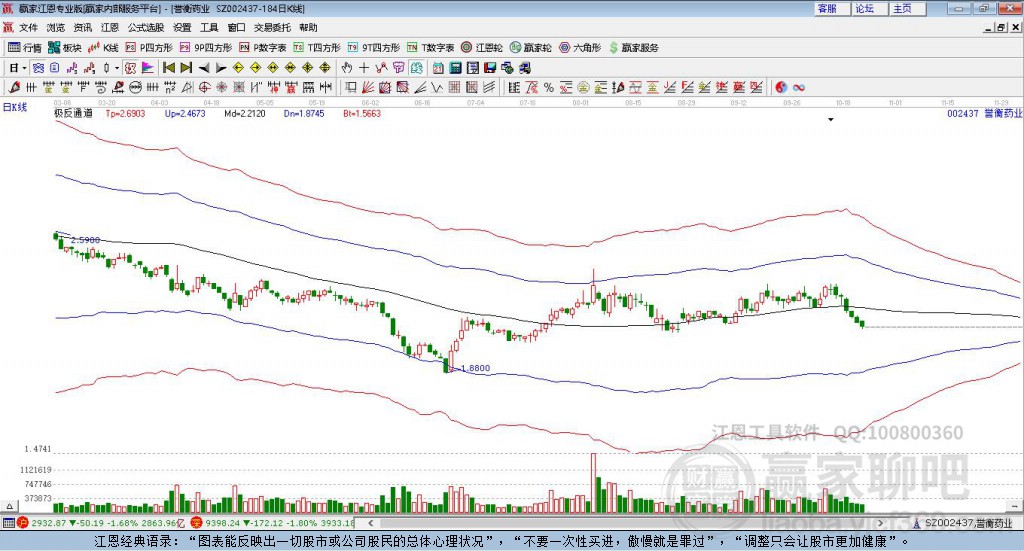The width and height of the screenshot is (1024, 551).
Task: Click the small black triangle marker
Action: 831,119
